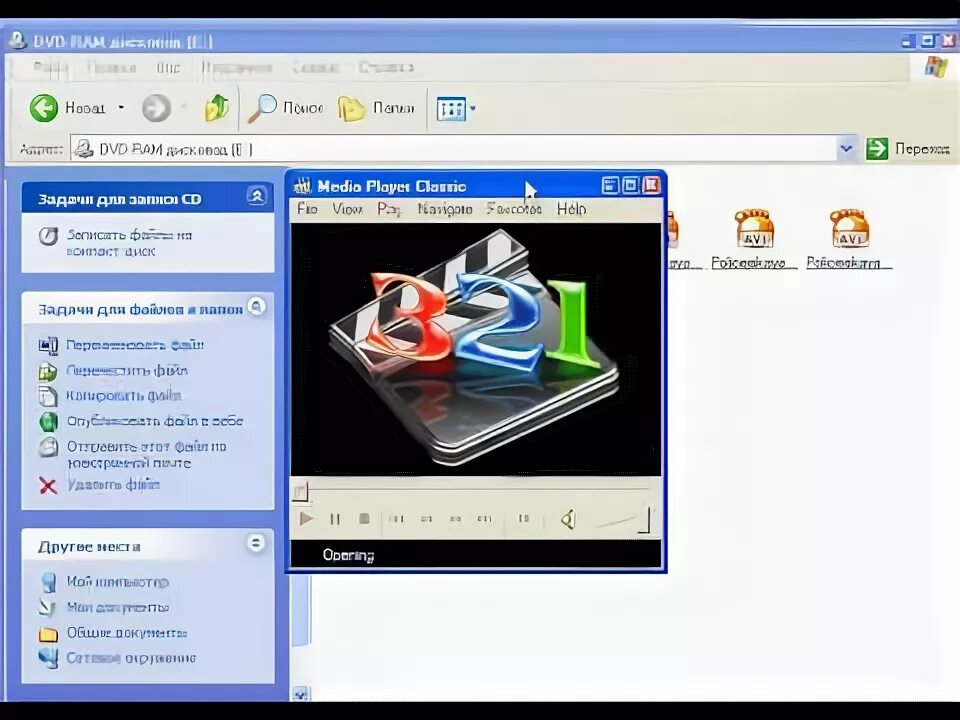This screenshot has width=960, height=720.
Task: Click the Move this file link
Action: pos(127,370)
